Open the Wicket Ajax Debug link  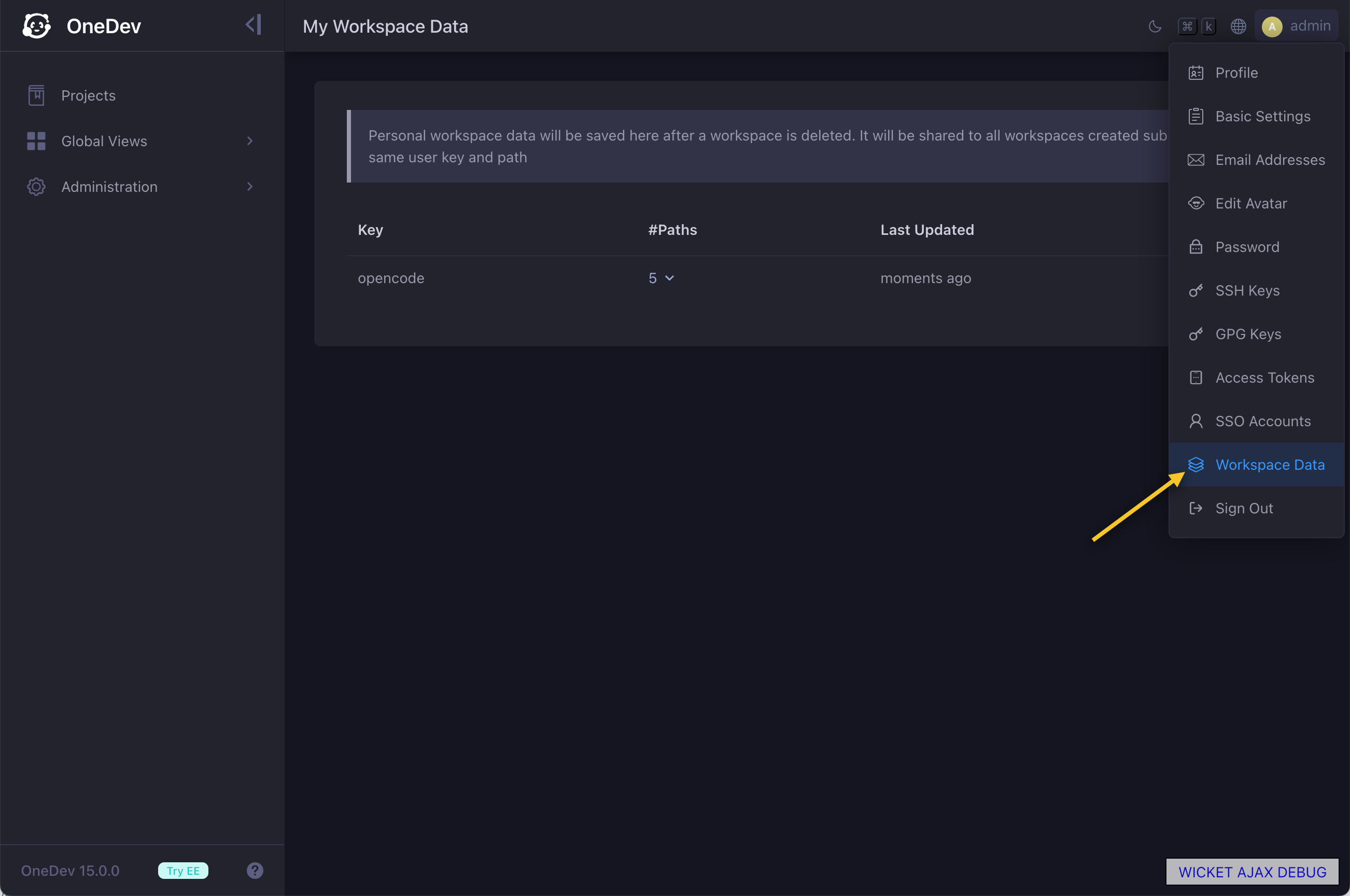(1251, 872)
